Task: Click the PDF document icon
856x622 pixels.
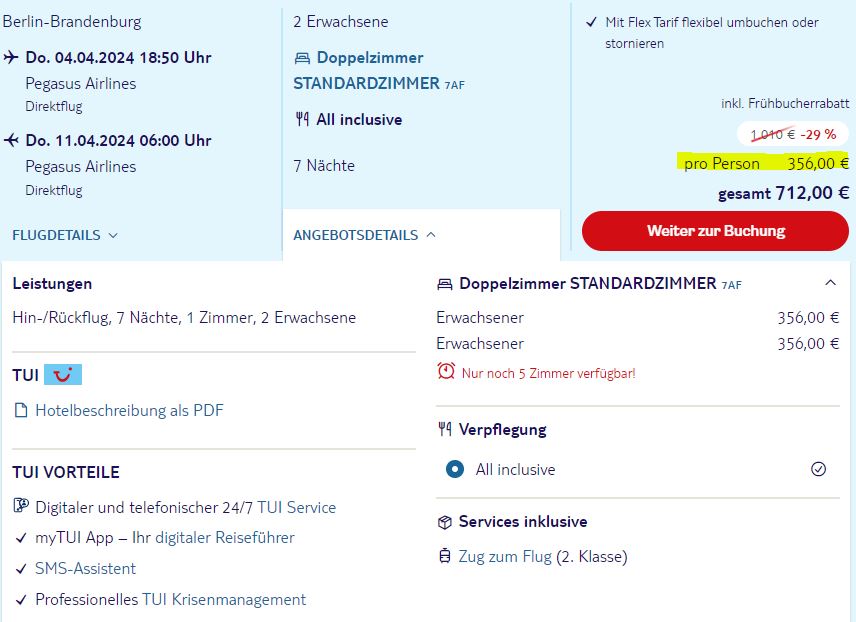Action: [21, 410]
